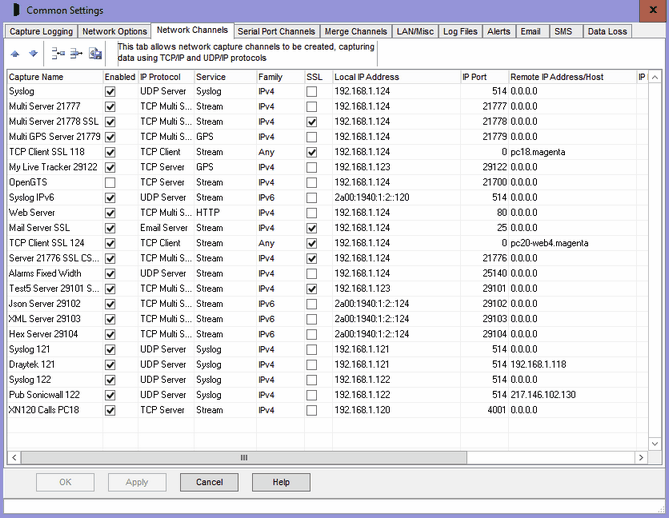Switch to the Serial Port Channels tab
Image resolution: width=669 pixels, height=518 pixels.
tap(277, 32)
